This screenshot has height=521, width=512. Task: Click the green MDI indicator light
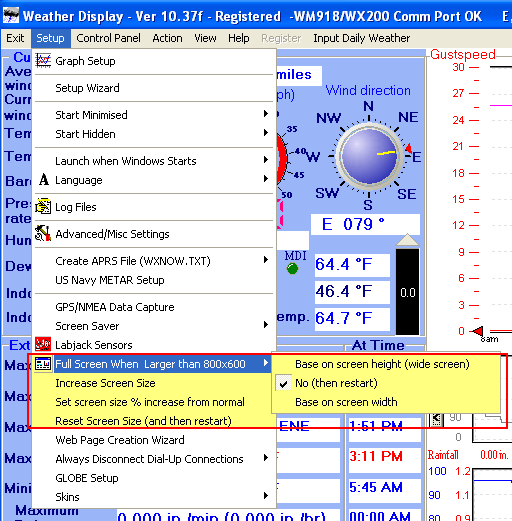click(292, 268)
